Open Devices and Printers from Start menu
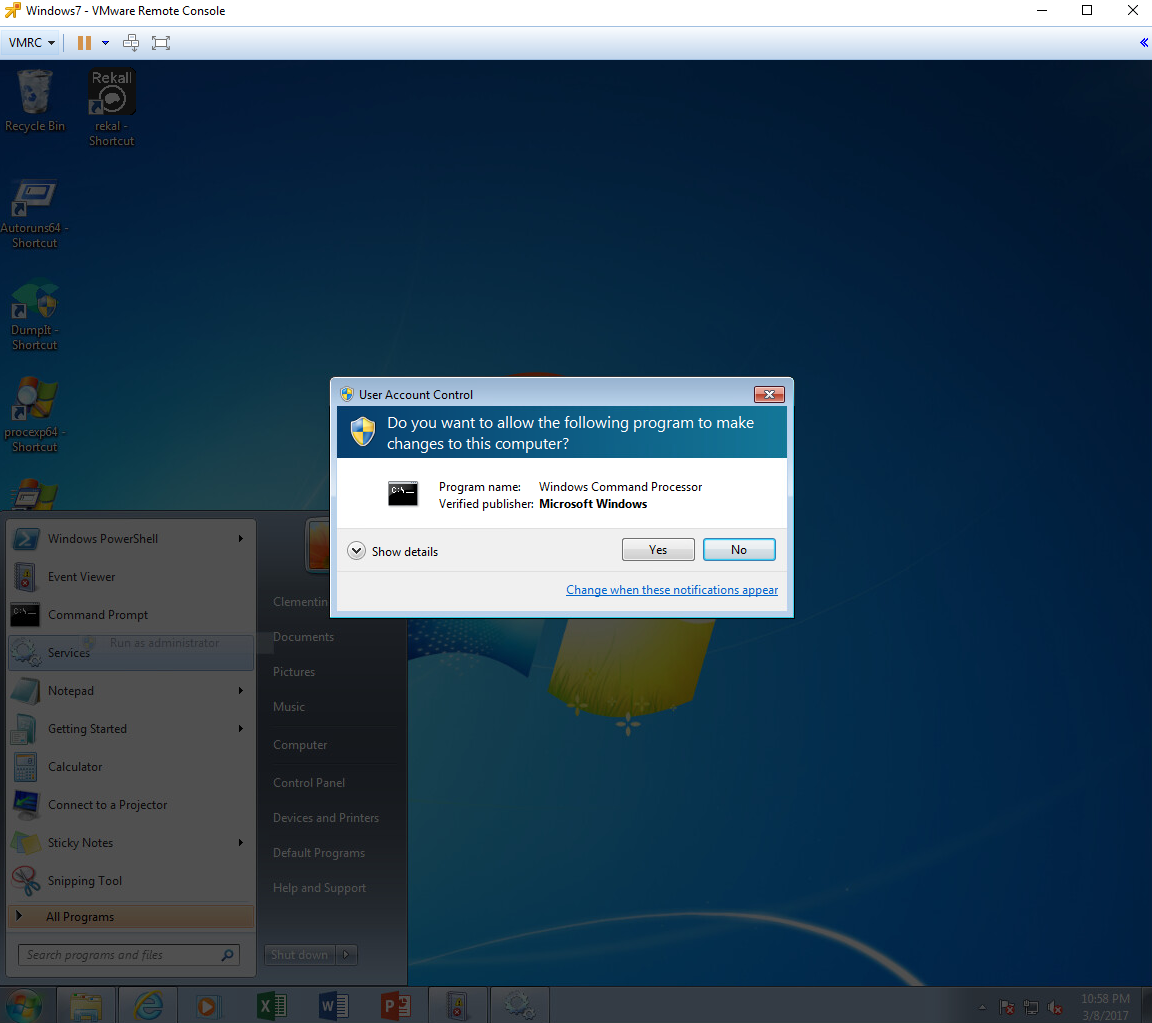Viewport: 1152px width, 1023px height. pyautogui.click(x=326, y=818)
